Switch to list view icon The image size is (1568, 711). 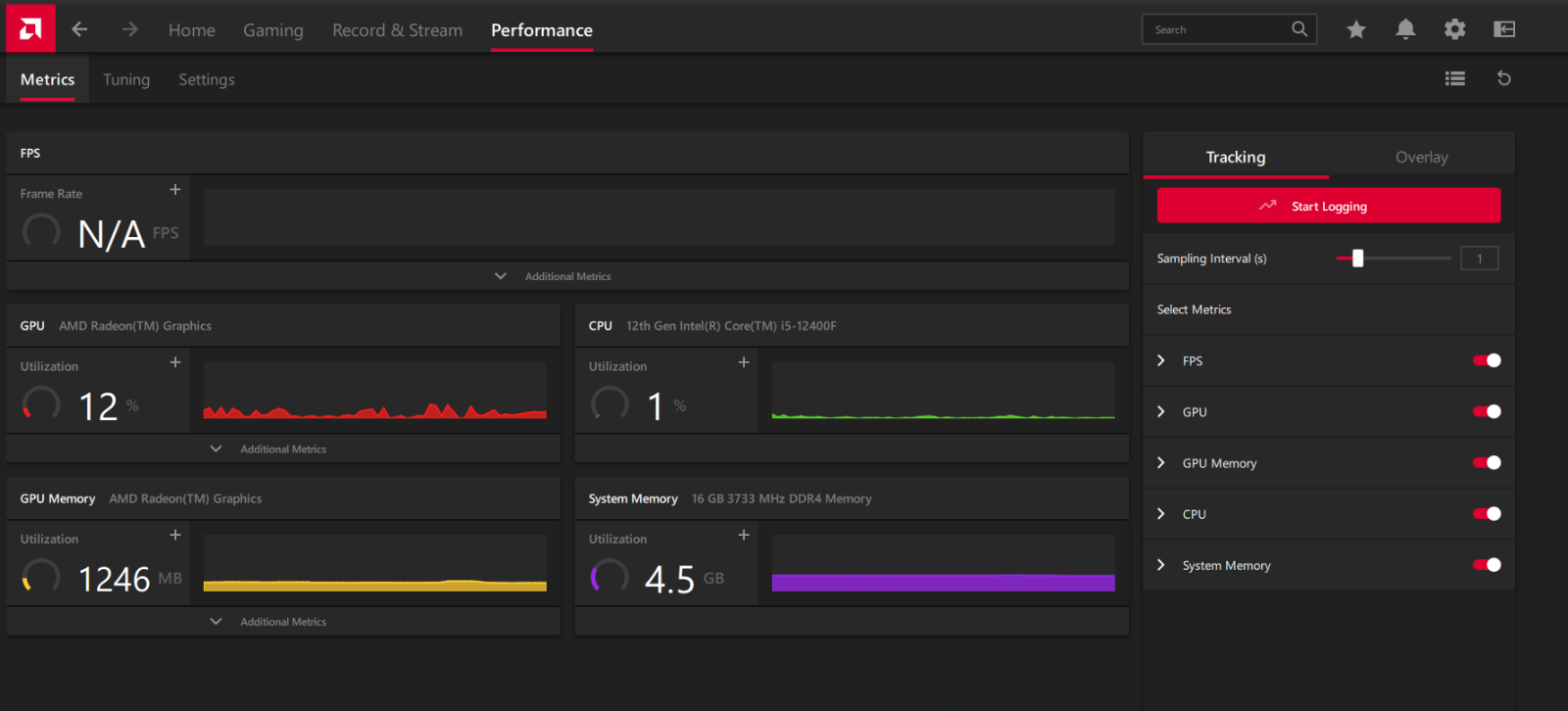click(x=1455, y=78)
